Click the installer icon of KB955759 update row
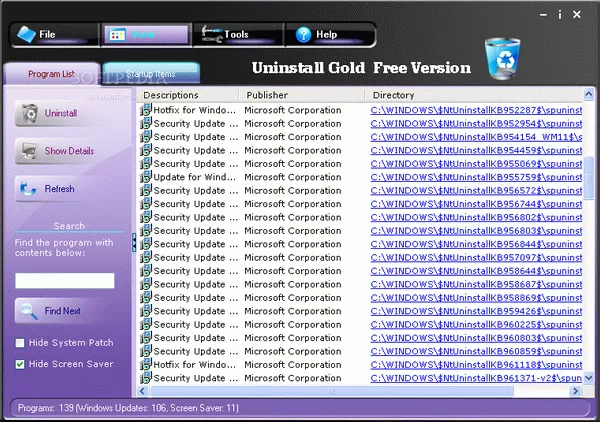The height and width of the screenshot is (422, 600). point(146,177)
